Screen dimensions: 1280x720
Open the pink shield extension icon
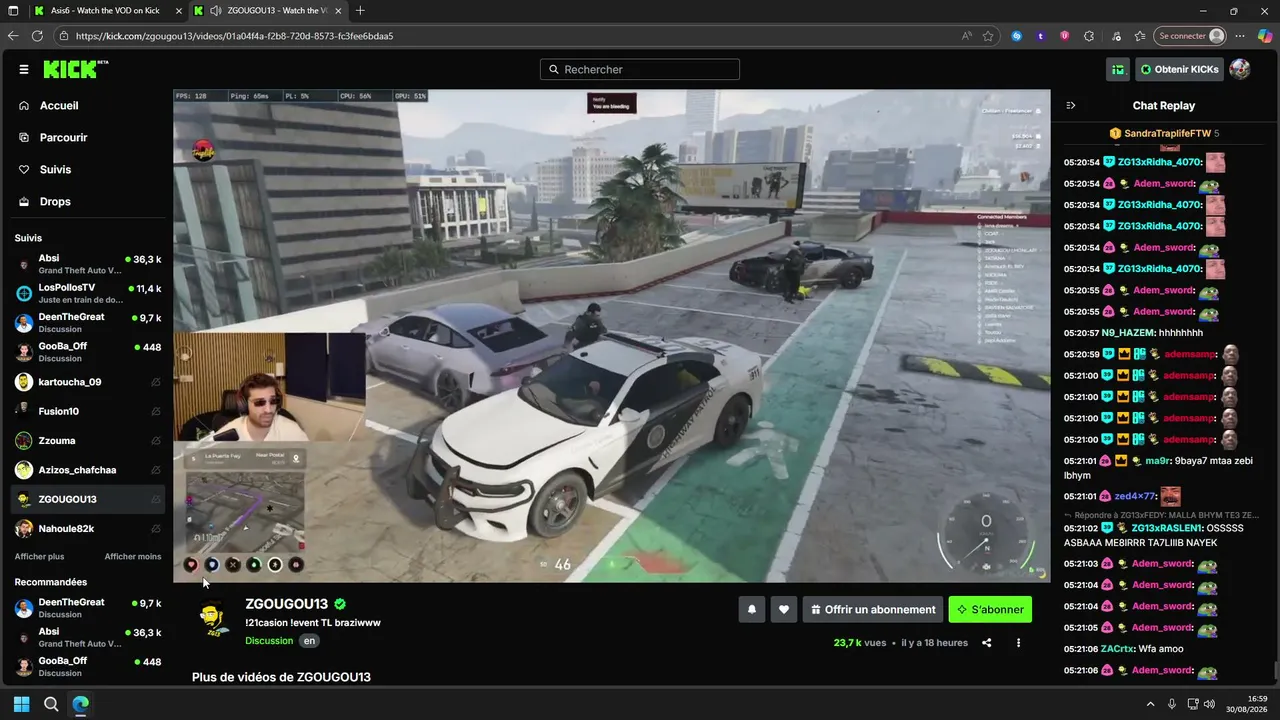1064,36
